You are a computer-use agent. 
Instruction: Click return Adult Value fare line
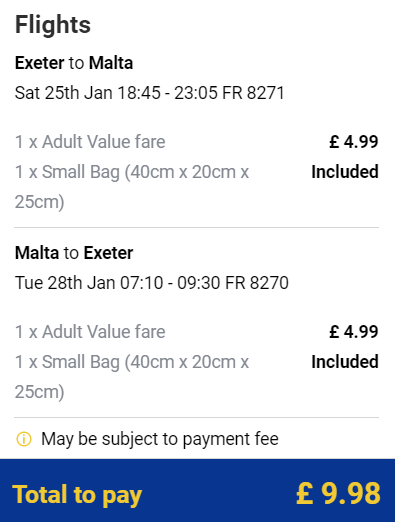[x=90, y=332]
